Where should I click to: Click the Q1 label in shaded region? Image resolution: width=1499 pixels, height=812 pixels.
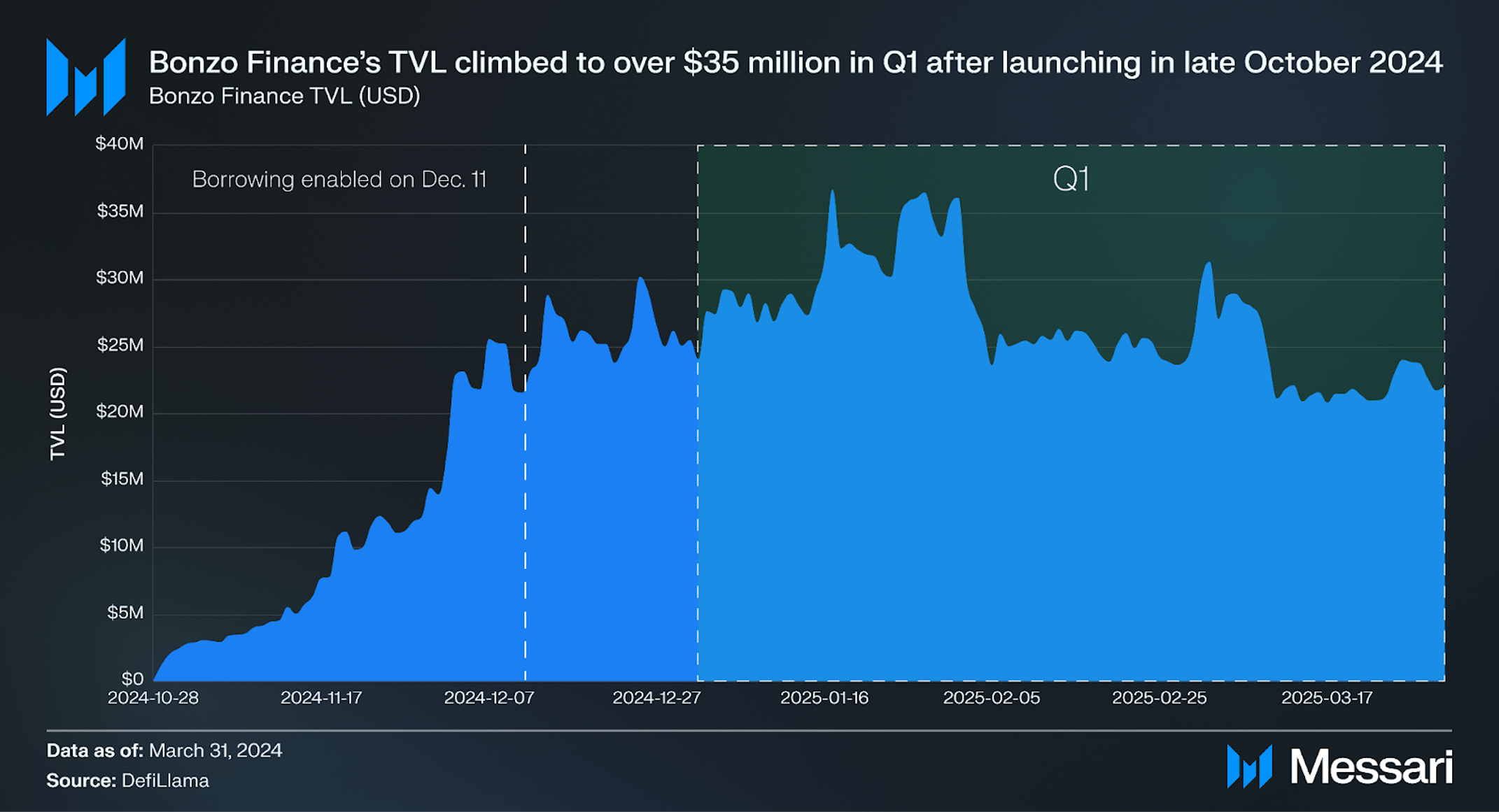tap(1071, 179)
